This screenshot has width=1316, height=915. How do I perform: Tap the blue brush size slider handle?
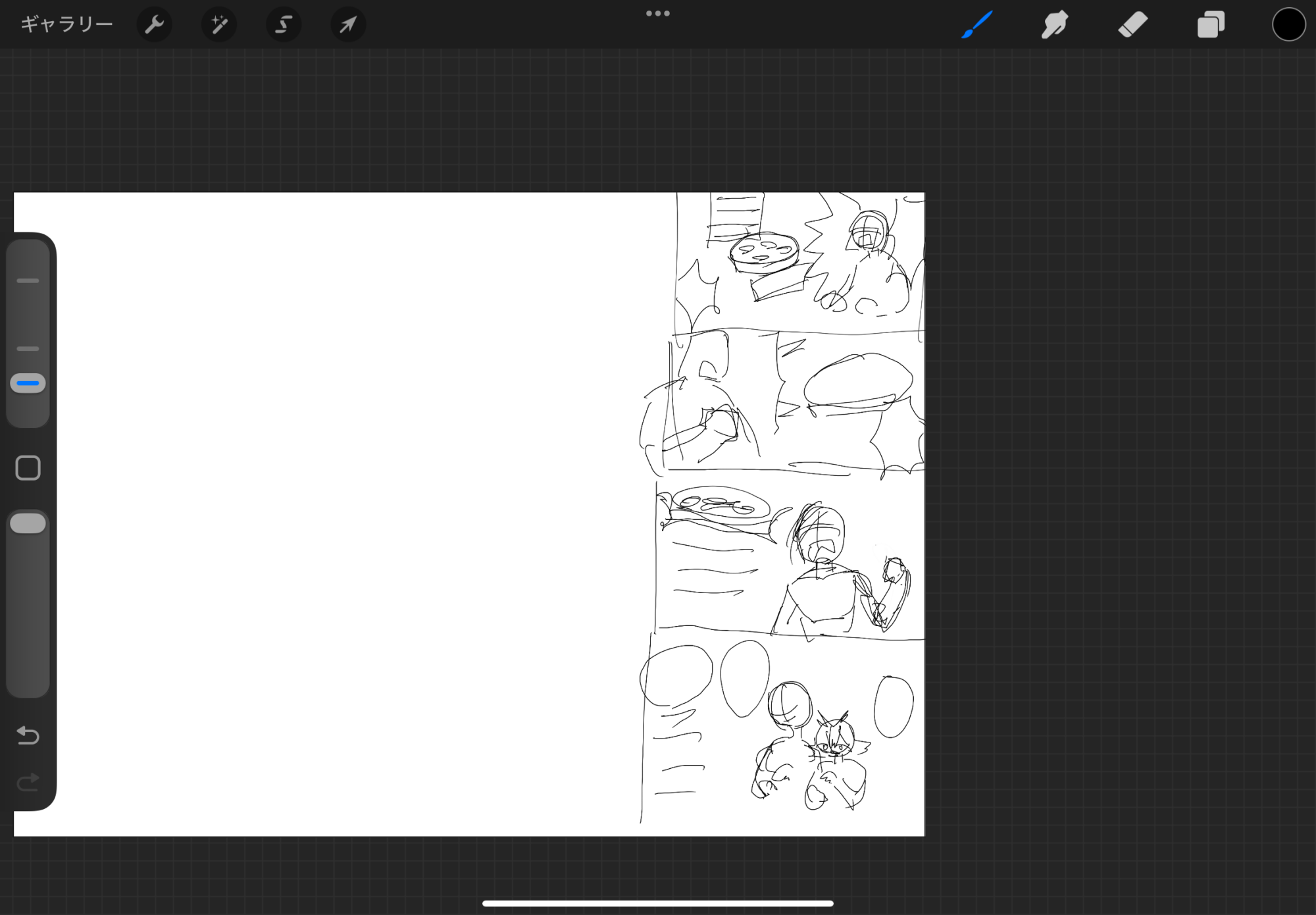28,383
